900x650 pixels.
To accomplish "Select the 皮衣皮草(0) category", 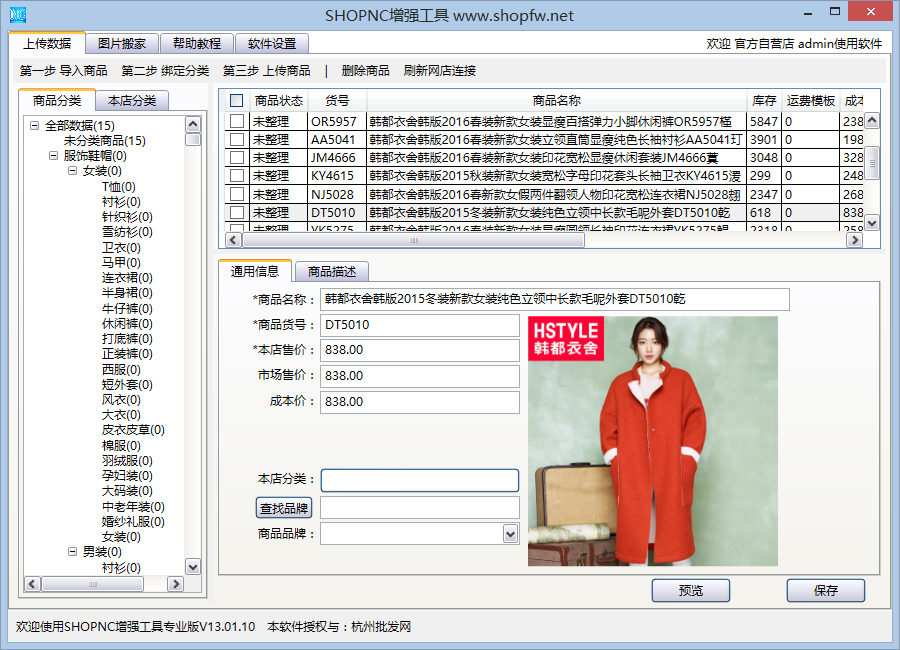I will coord(133,430).
